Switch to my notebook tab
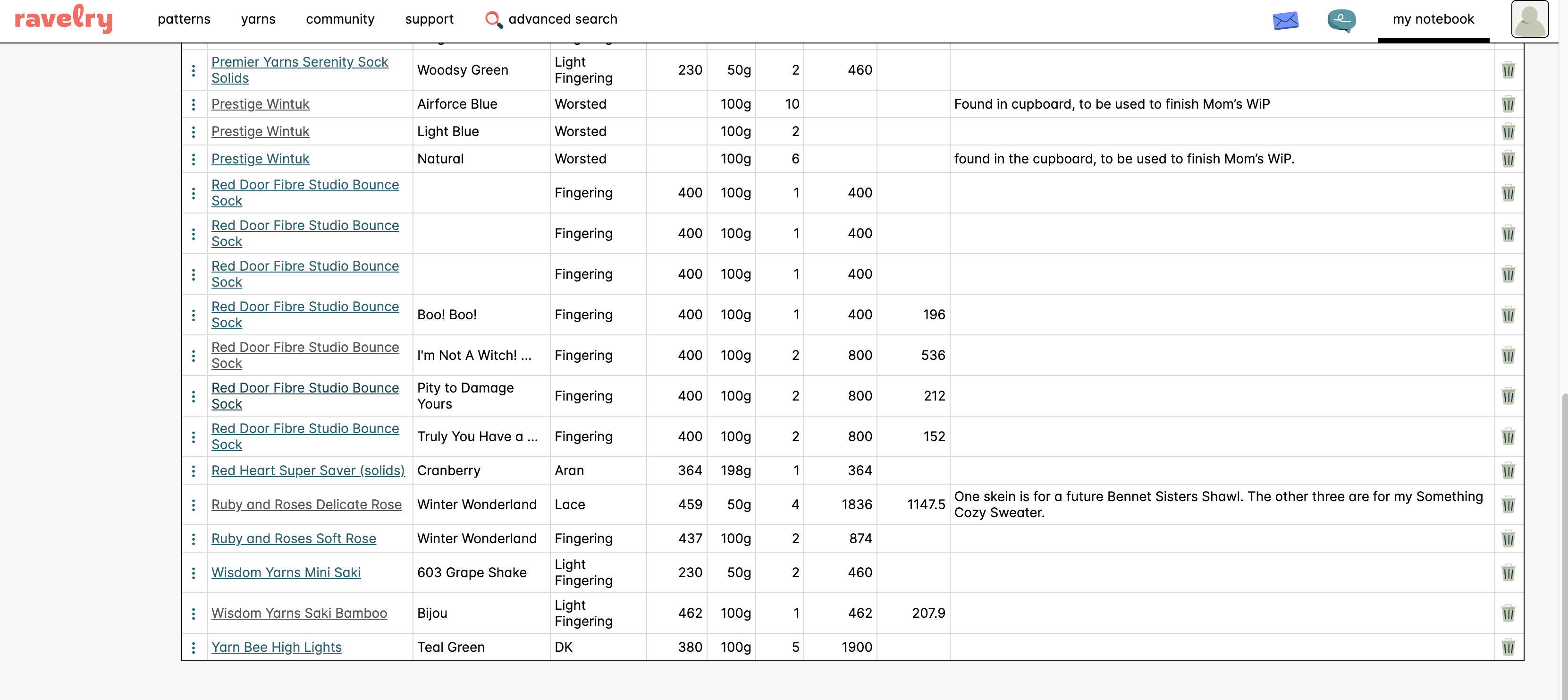 click(1433, 19)
